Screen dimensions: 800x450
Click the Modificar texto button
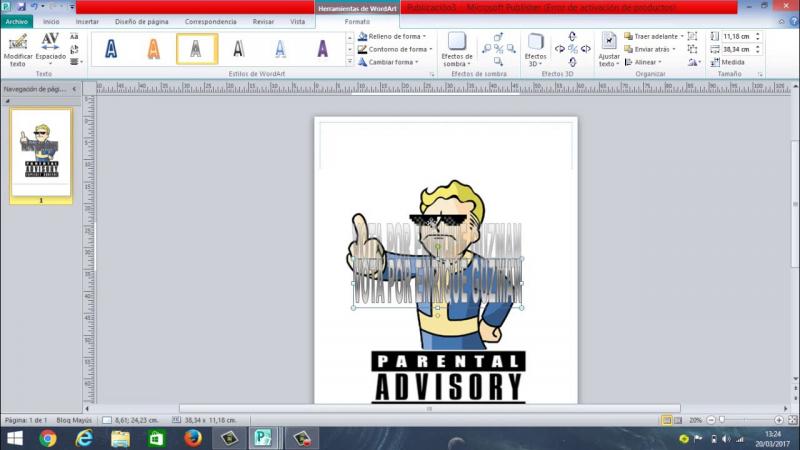pyautogui.click(x=17, y=50)
